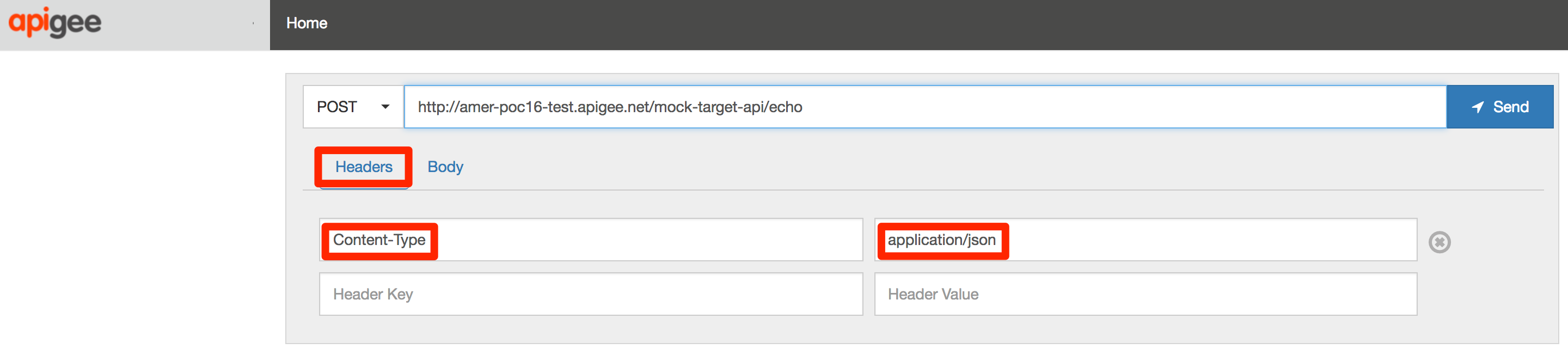Select the empty Header Value field
1568x355 pixels.
coord(1145,294)
